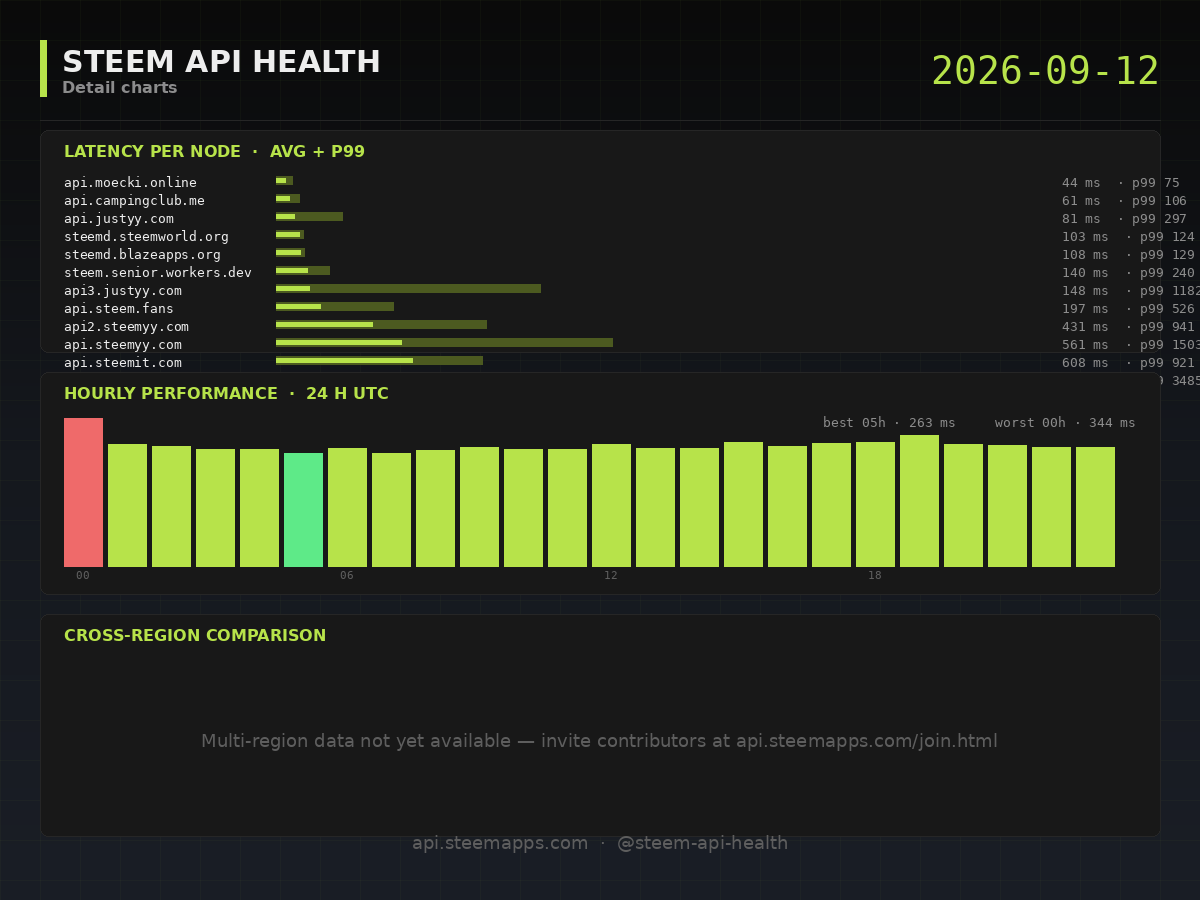This screenshot has height=900, width=1200.
Task: Select the steem.senior.workers.dev node row
Action: [630, 273]
